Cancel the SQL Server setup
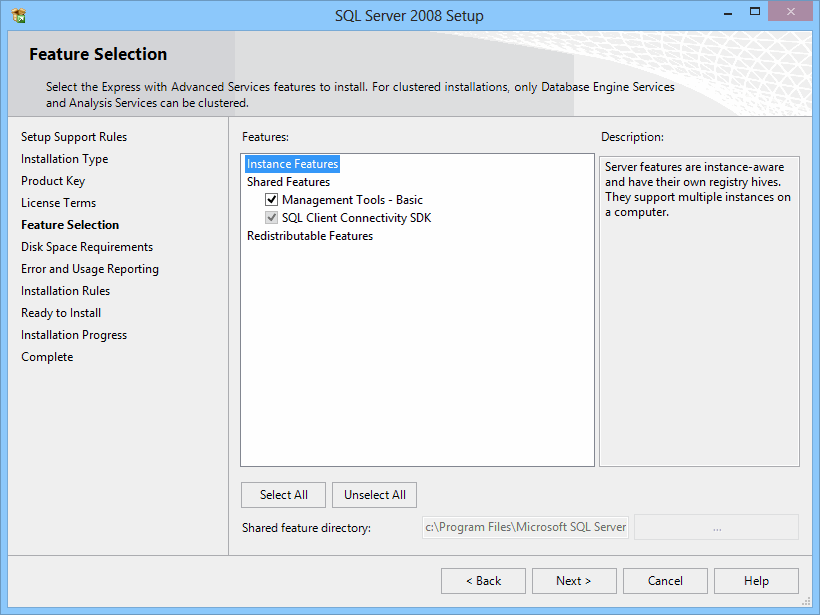820x615 pixels. click(665, 581)
